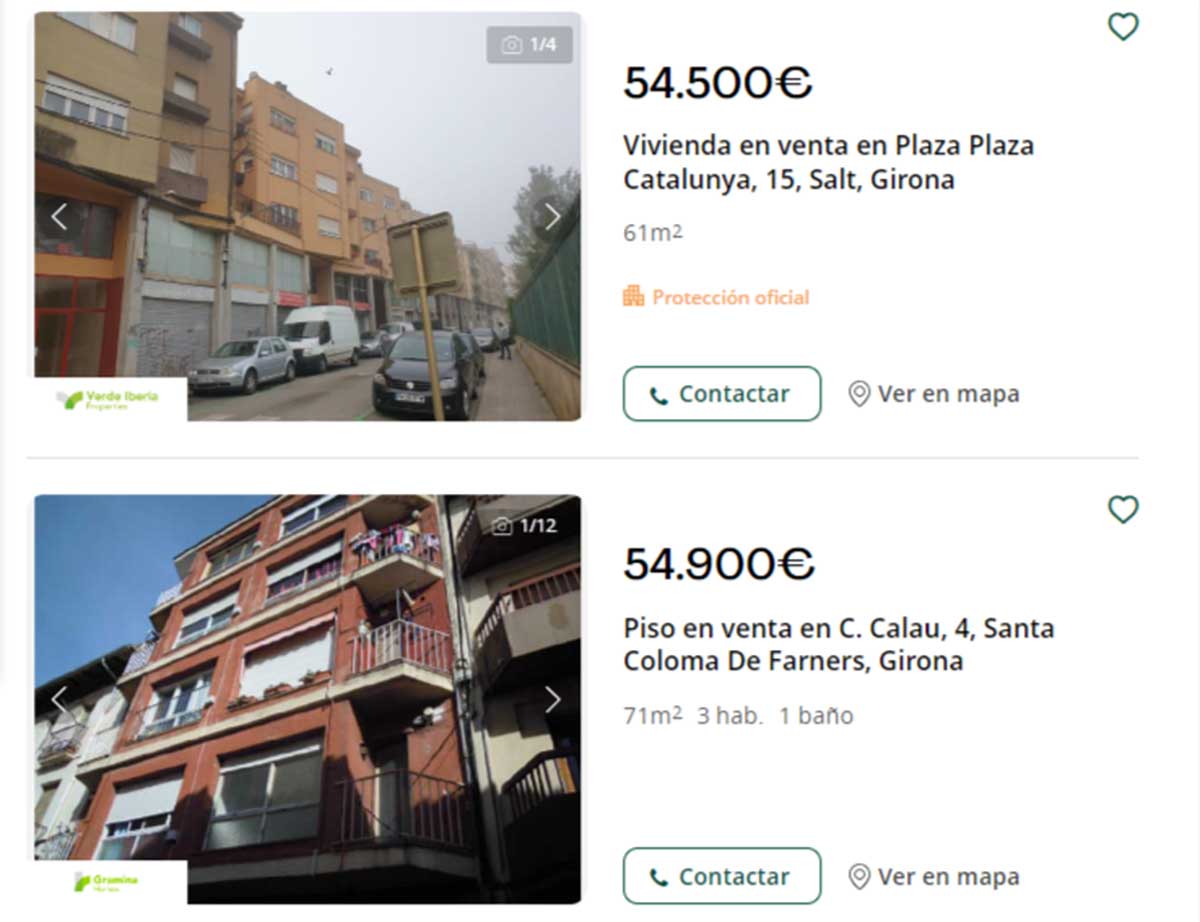1200x922 pixels.
Task: View Santa Coloma property on the map
Action: [x=934, y=877]
